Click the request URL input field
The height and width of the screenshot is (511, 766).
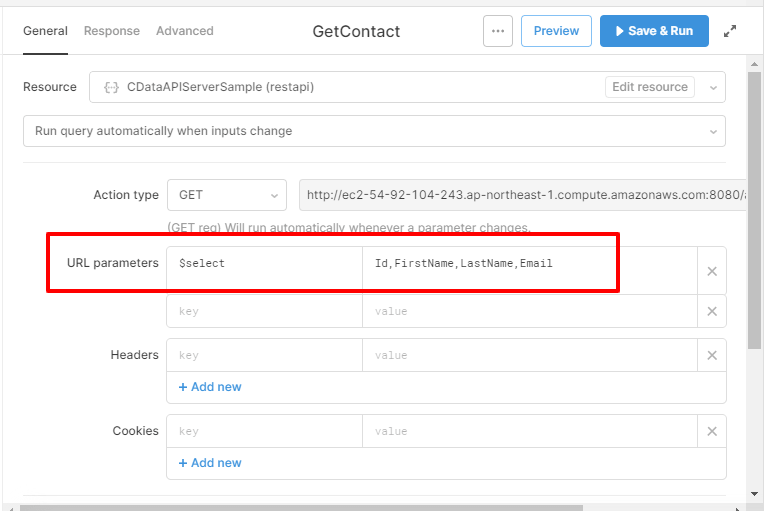(522, 195)
